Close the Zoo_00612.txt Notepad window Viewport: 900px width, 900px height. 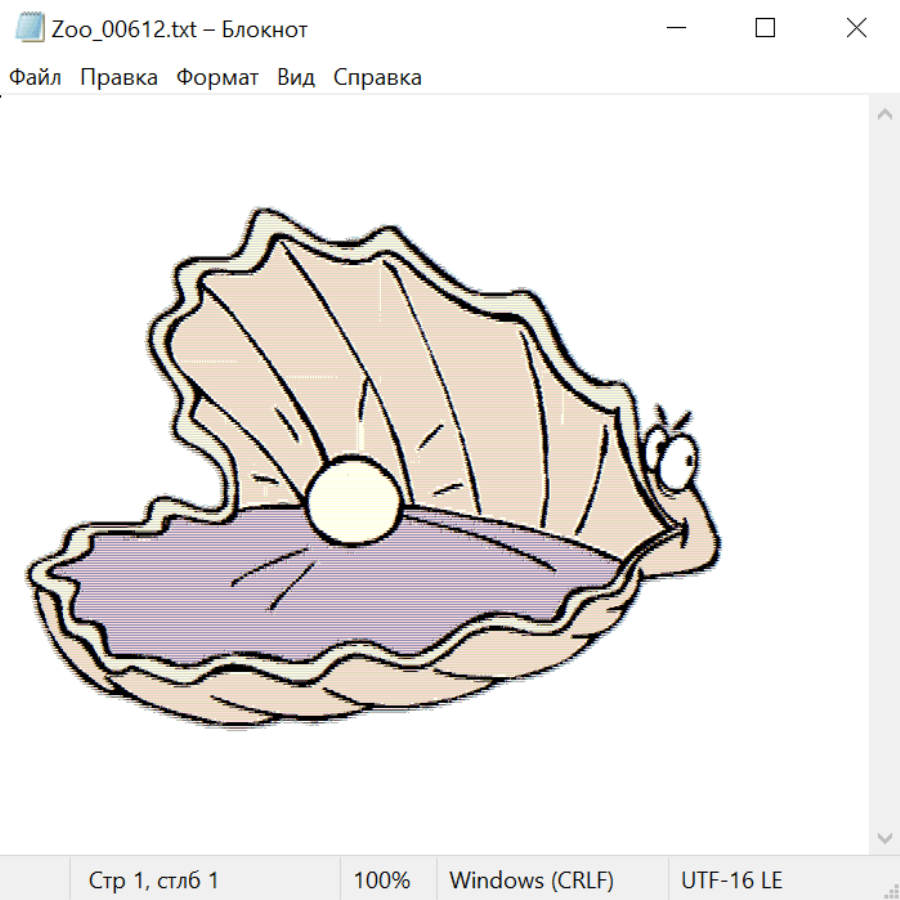pyautogui.click(x=856, y=29)
